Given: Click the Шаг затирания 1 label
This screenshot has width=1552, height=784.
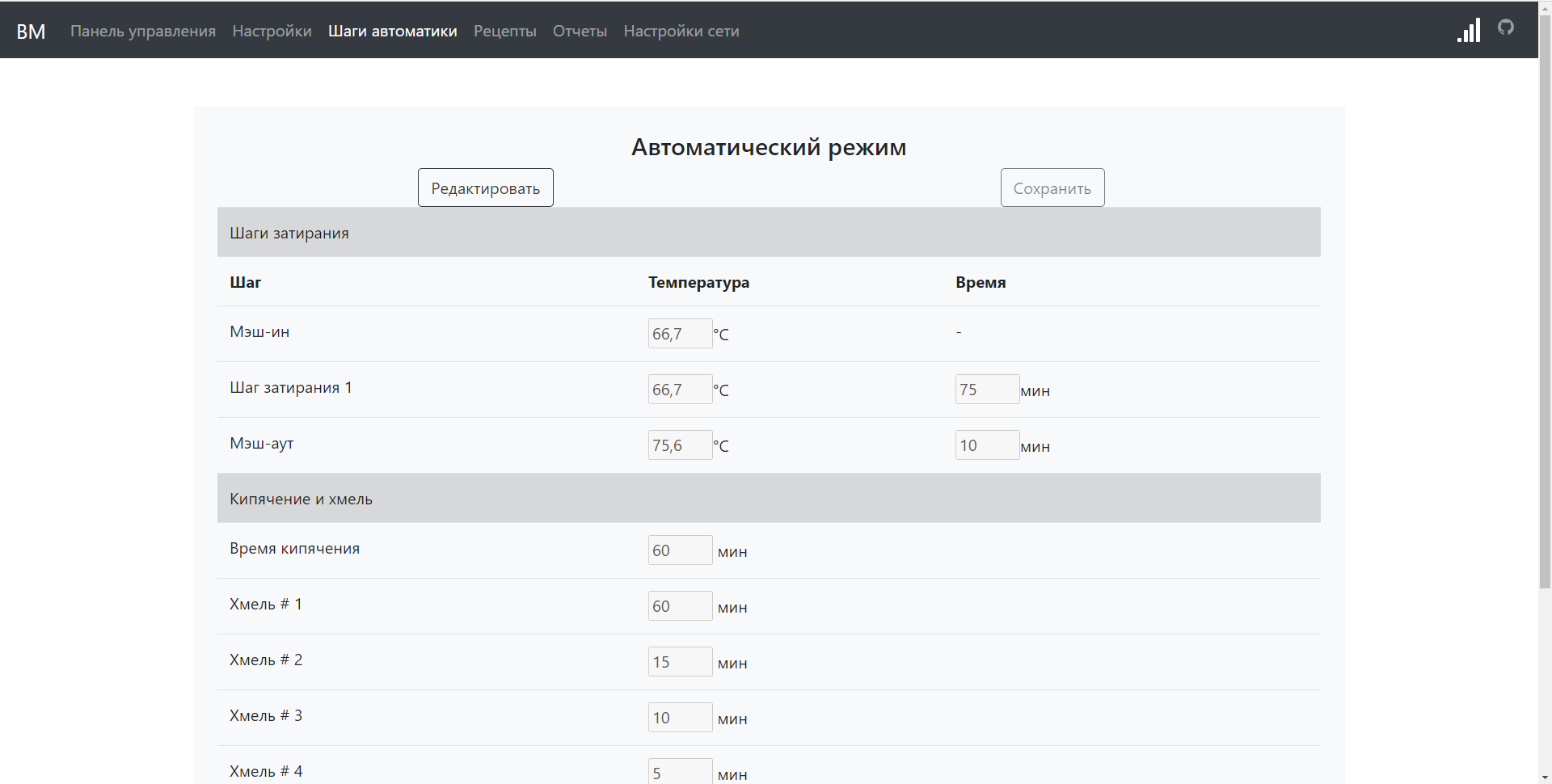Looking at the screenshot, I should point(291,387).
